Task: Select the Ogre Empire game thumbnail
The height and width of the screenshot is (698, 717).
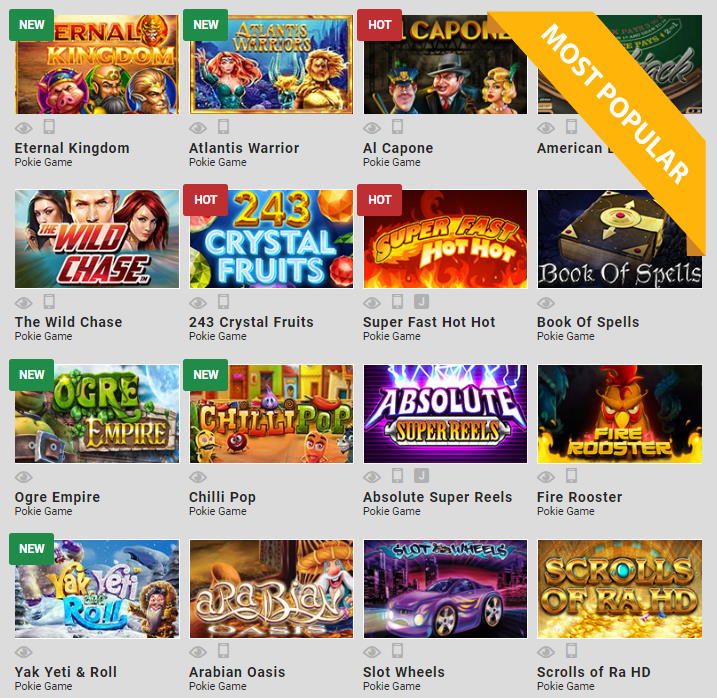Action: 97,413
